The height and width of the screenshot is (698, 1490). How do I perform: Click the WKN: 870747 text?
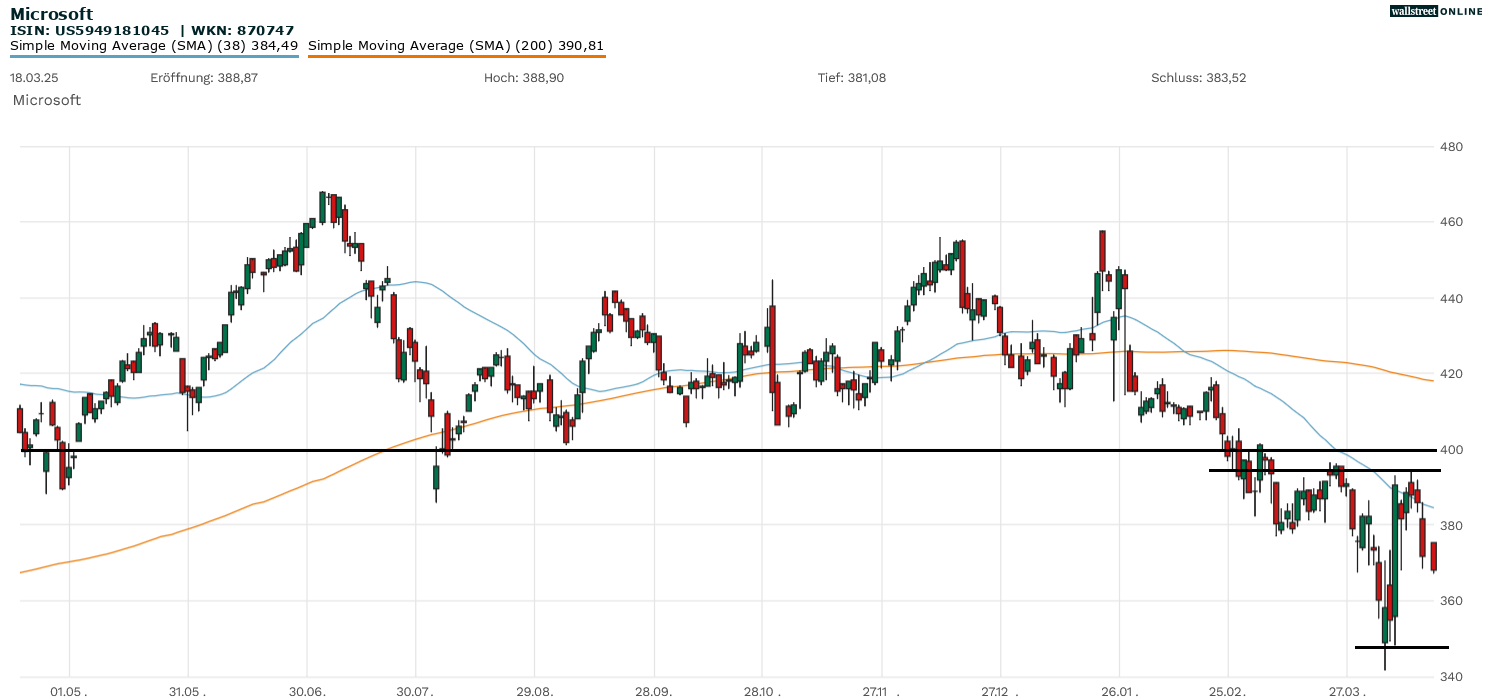coord(245,31)
